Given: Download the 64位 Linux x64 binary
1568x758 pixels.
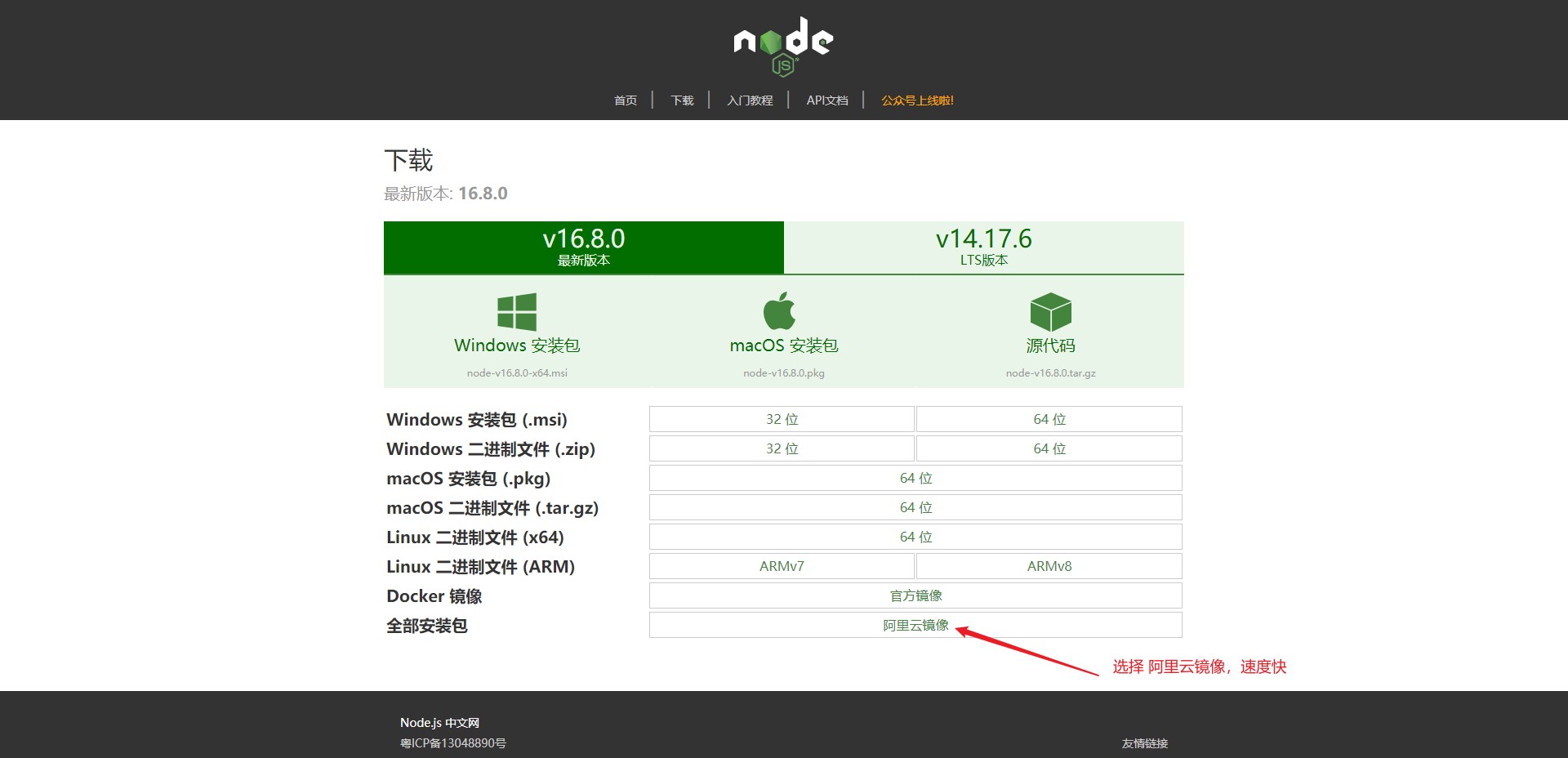Looking at the screenshot, I should tap(915, 537).
